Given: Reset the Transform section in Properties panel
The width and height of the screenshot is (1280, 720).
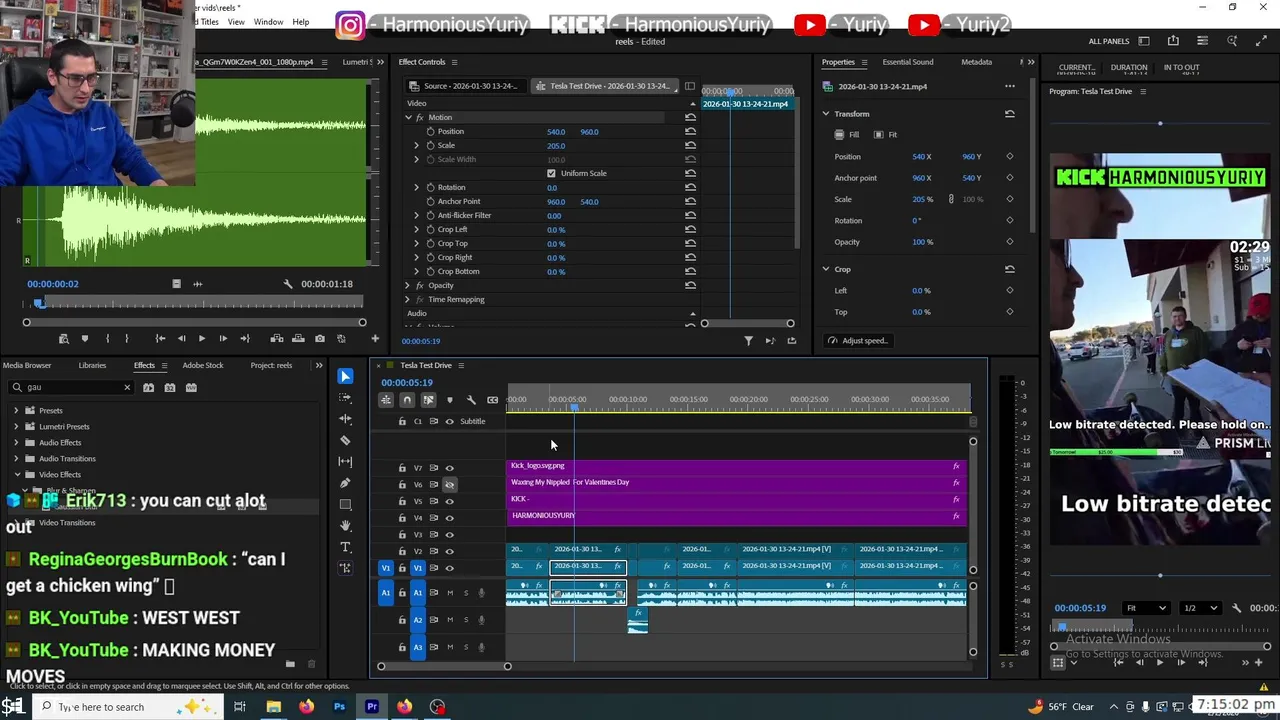Looking at the screenshot, I should tap(1009, 114).
